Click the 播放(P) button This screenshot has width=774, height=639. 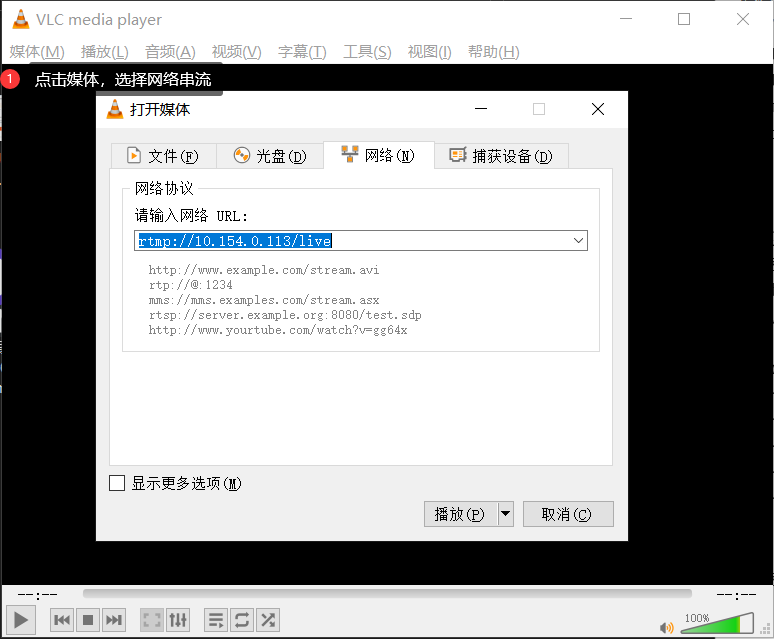[461, 514]
